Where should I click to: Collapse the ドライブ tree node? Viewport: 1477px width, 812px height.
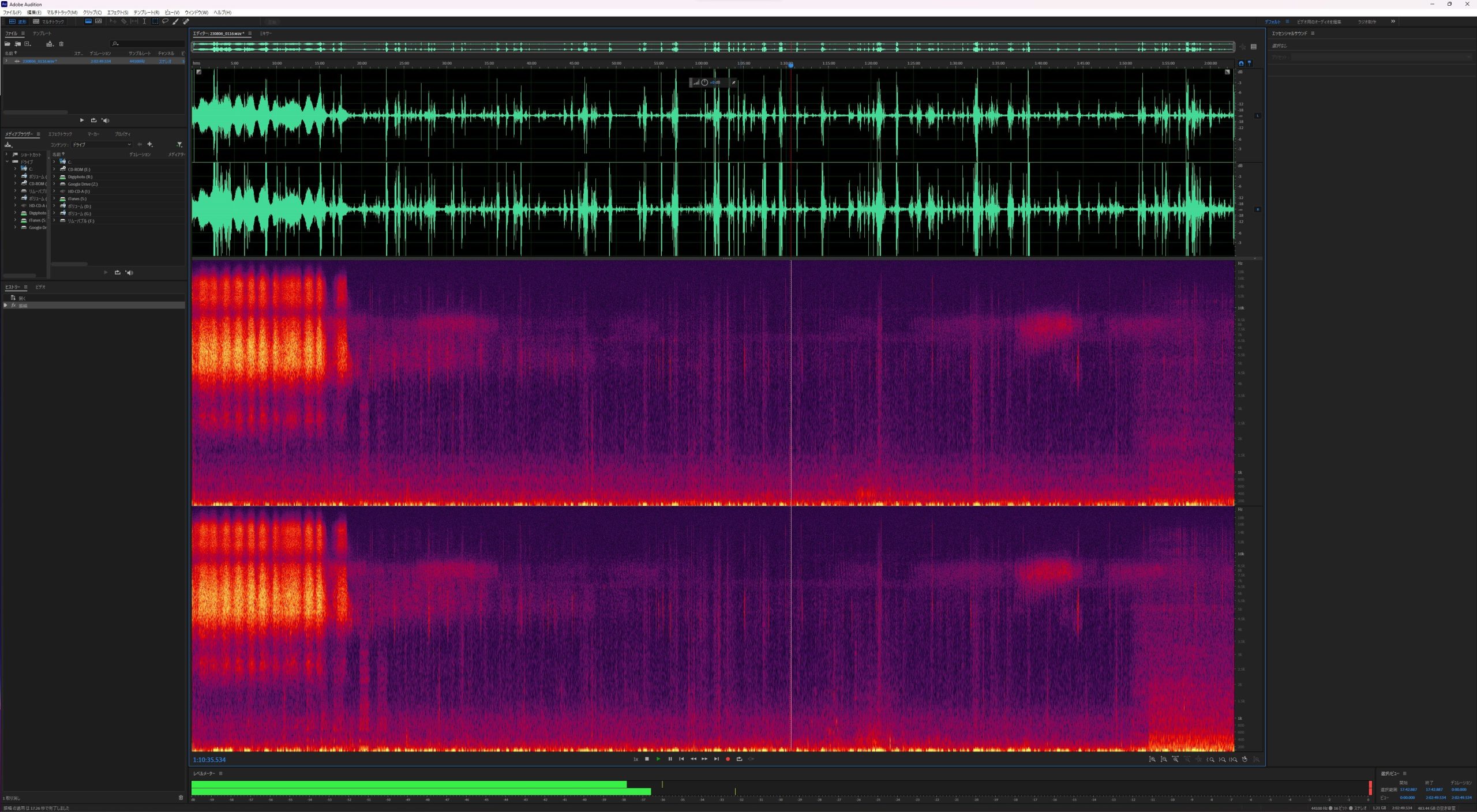coord(7,161)
